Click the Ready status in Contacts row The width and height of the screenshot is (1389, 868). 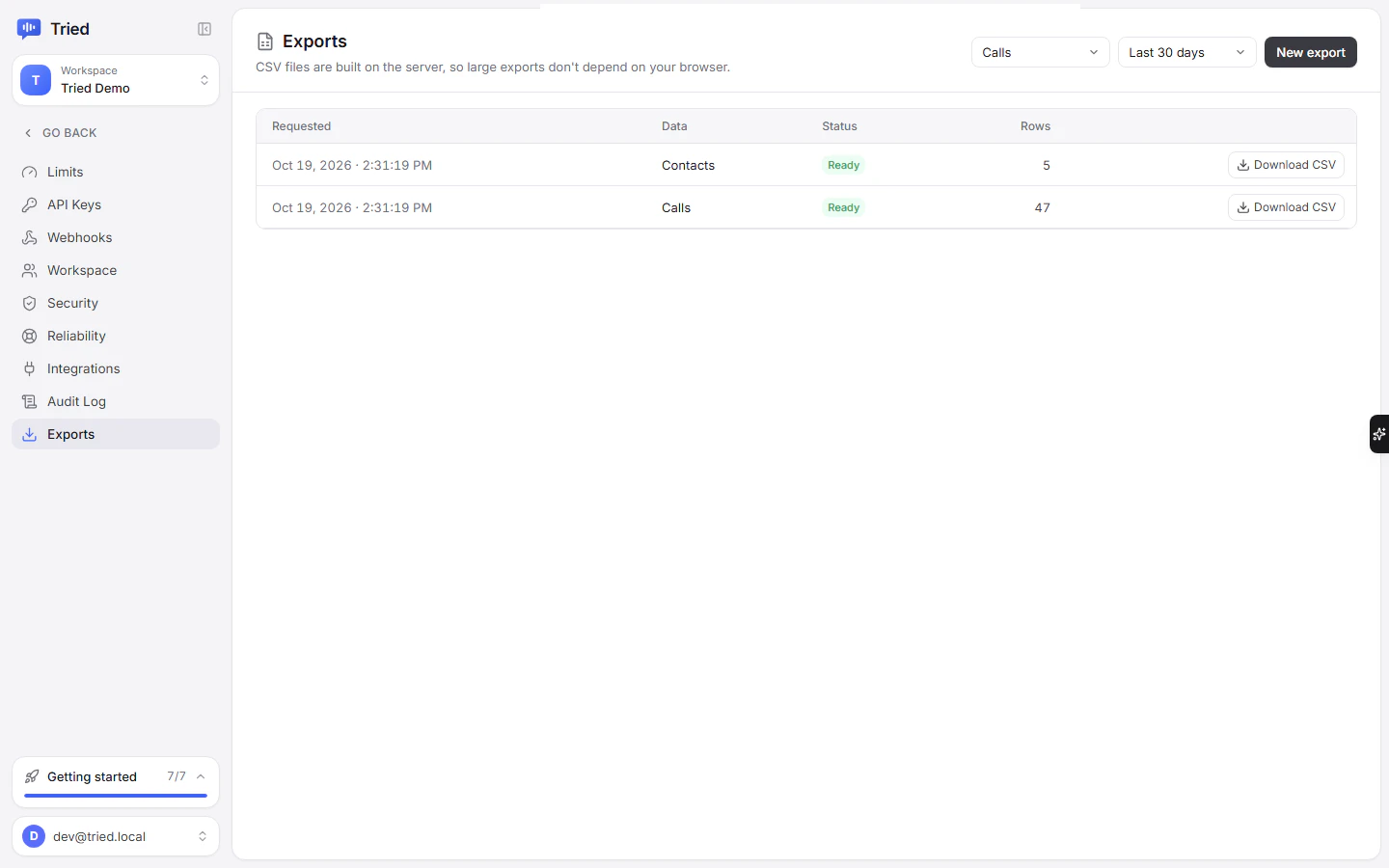point(843,165)
